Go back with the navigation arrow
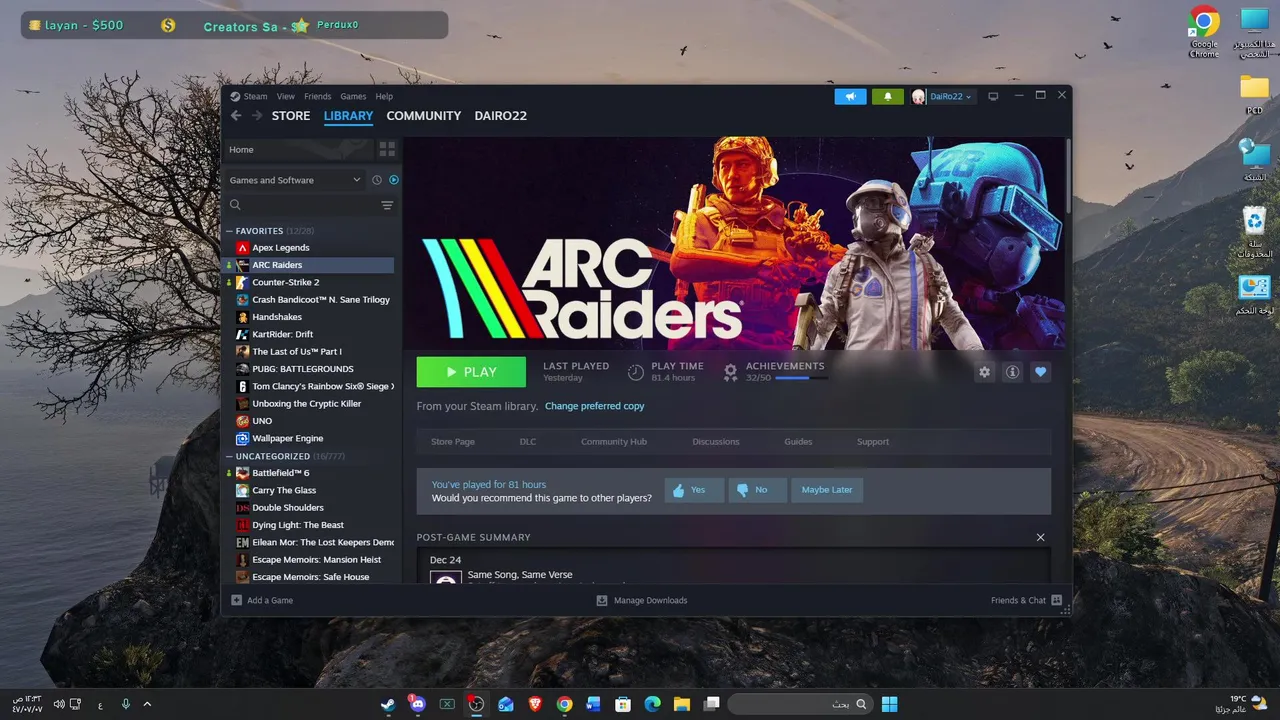The width and height of the screenshot is (1280, 720). 236,116
